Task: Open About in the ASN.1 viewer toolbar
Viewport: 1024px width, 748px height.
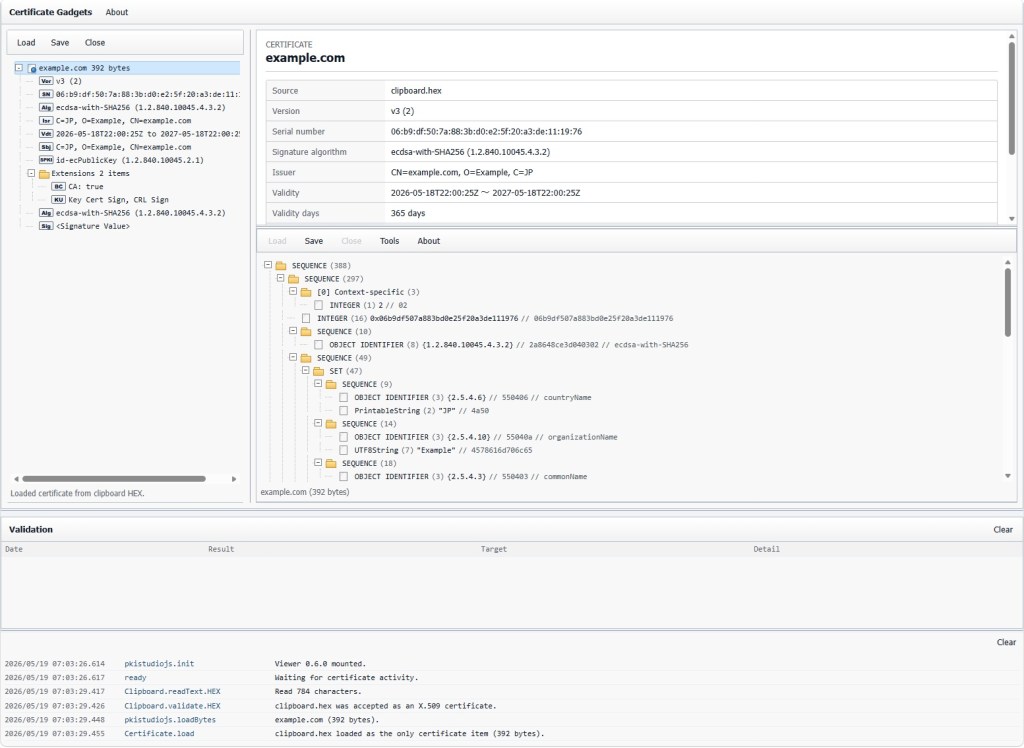Action: point(428,241)
